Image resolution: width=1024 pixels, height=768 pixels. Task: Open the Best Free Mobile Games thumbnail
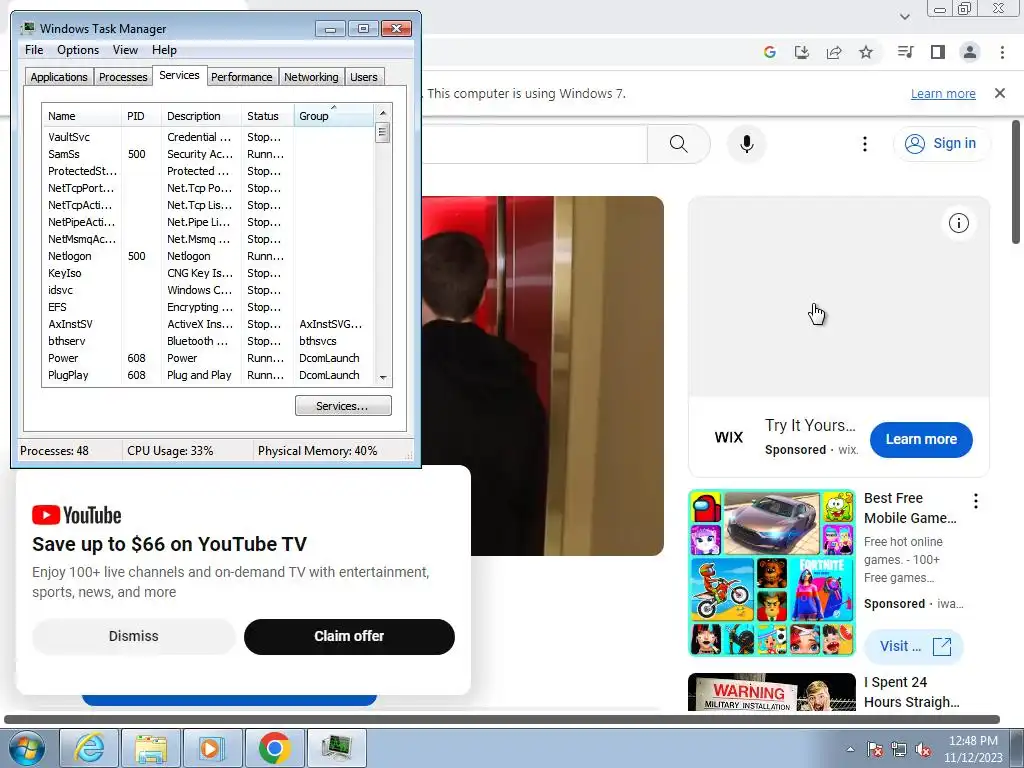coord(772,573)
